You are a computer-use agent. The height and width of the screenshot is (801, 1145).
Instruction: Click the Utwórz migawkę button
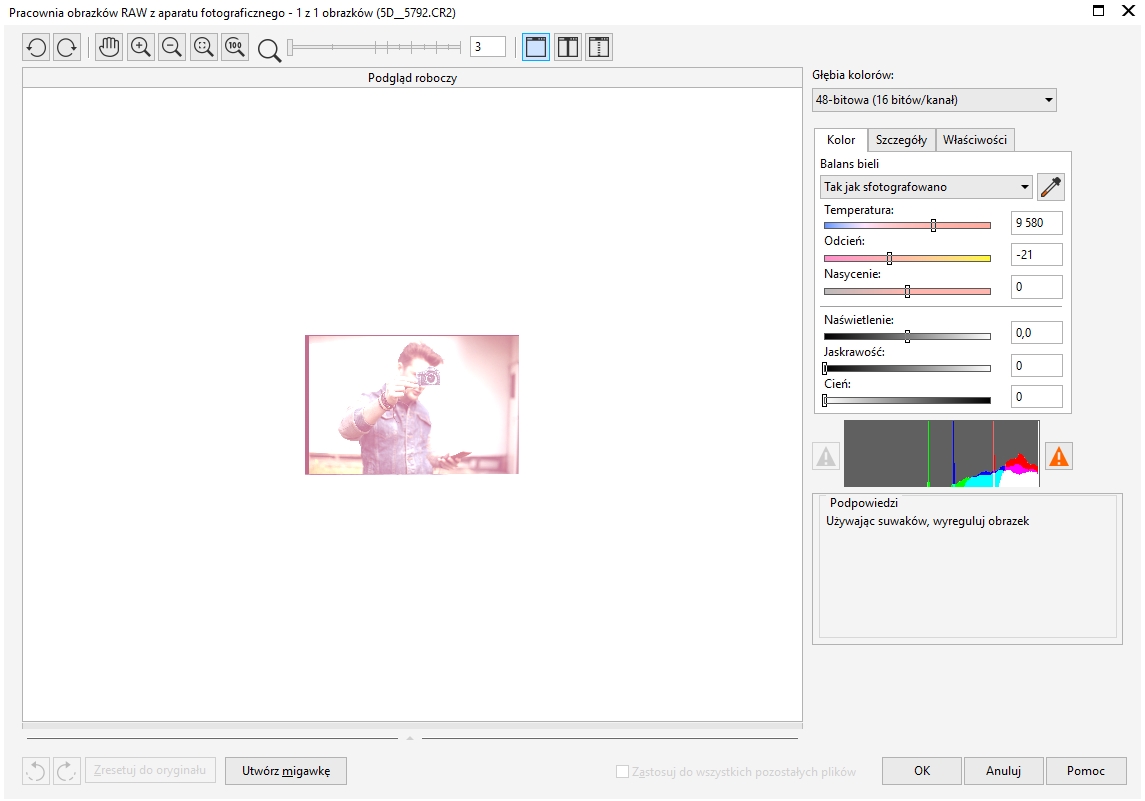[286, 771]
